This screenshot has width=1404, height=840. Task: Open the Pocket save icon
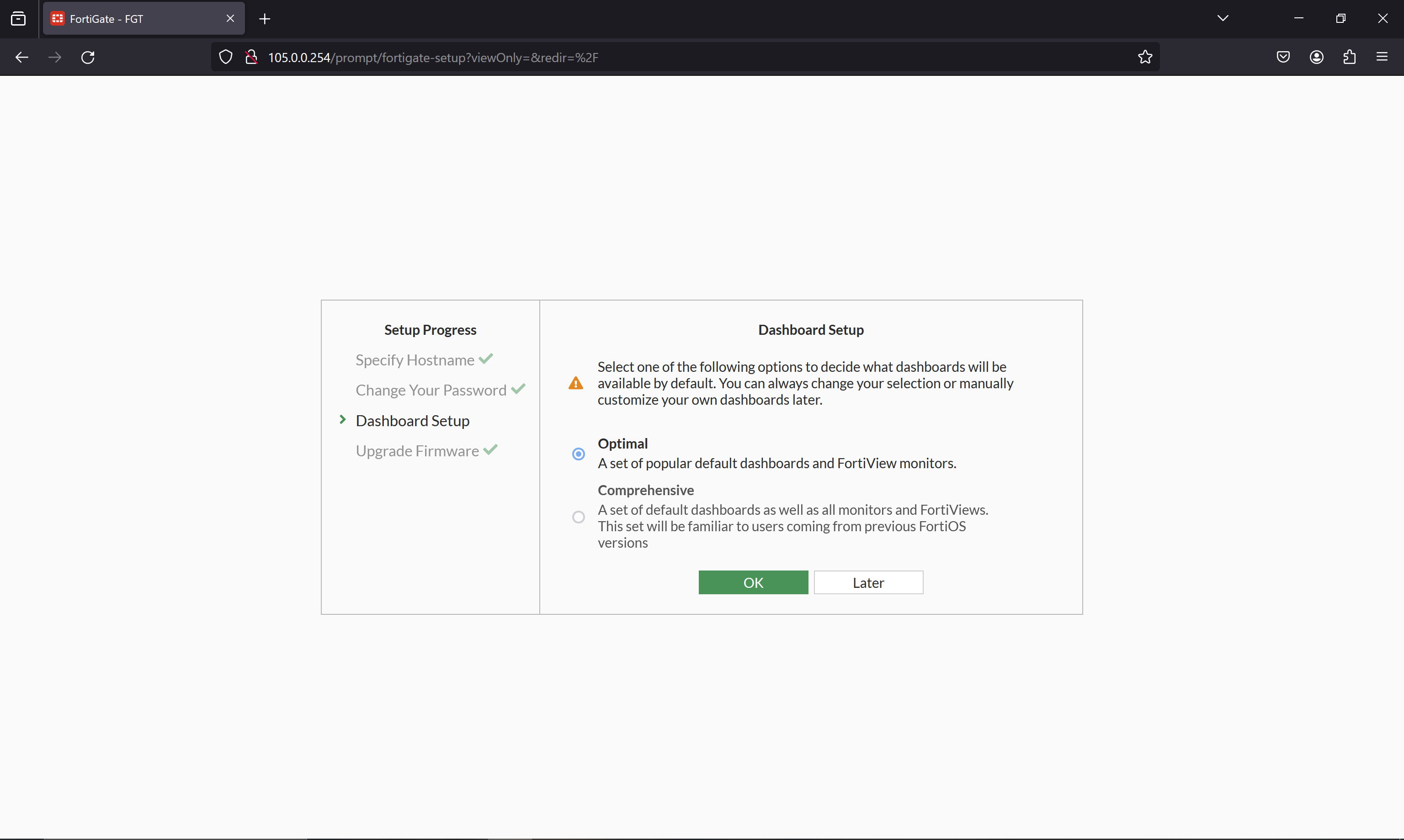[x=1283, y=57]
